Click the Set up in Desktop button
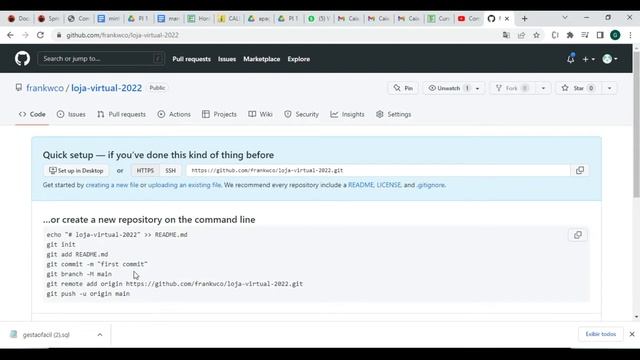Screen dimensions: 640x360 coord(76,171)
